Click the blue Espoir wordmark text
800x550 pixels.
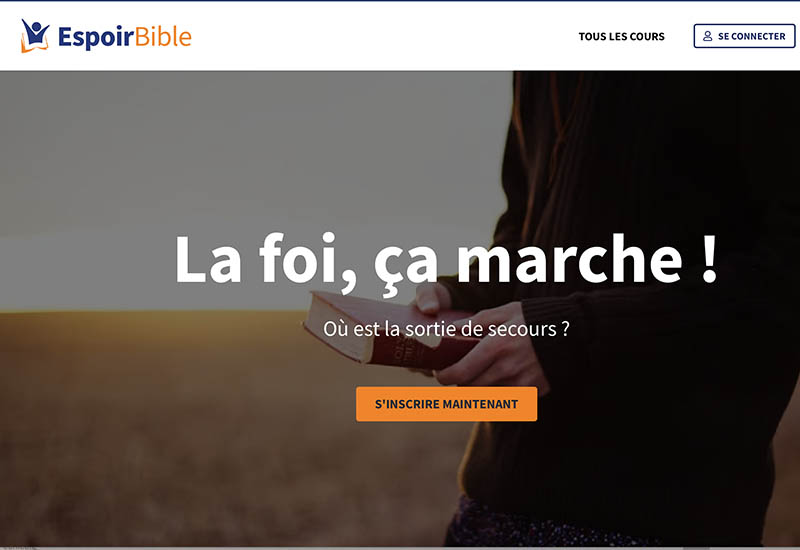click(x=96, y=37)
